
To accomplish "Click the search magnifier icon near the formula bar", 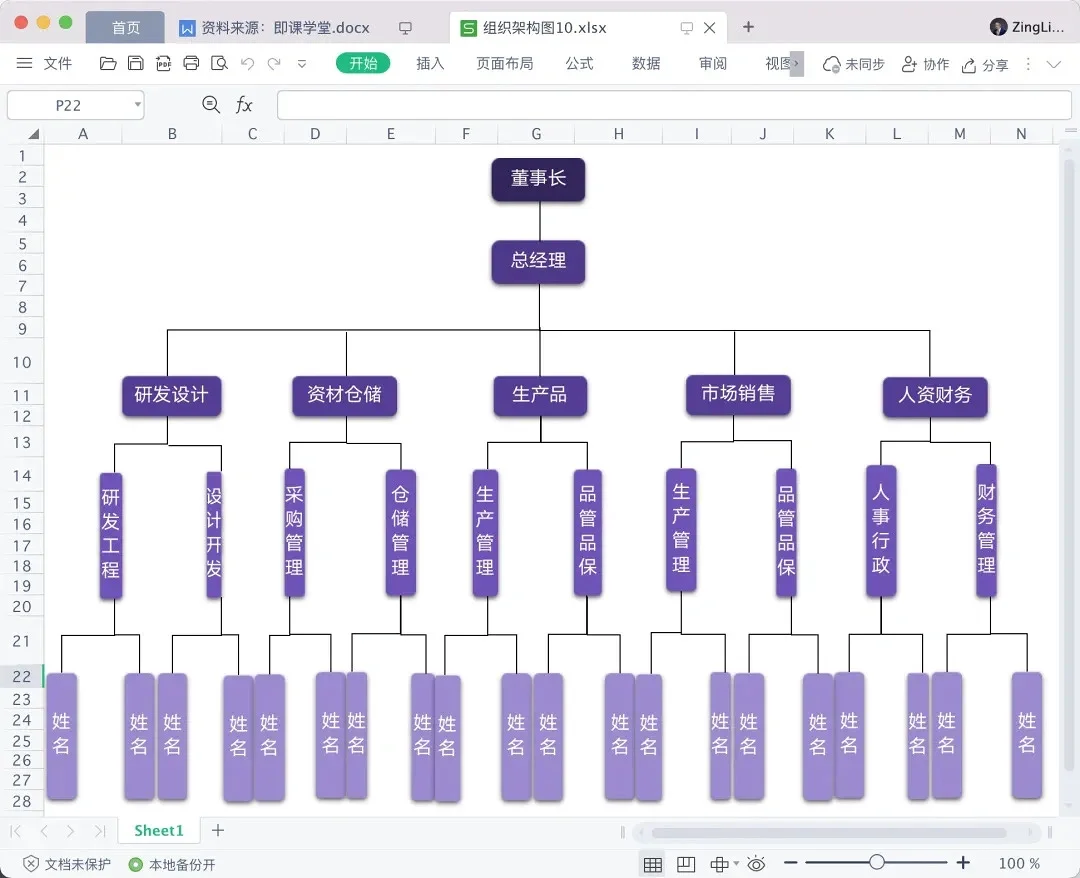I will pyautogui.click(x=210, y=104).
